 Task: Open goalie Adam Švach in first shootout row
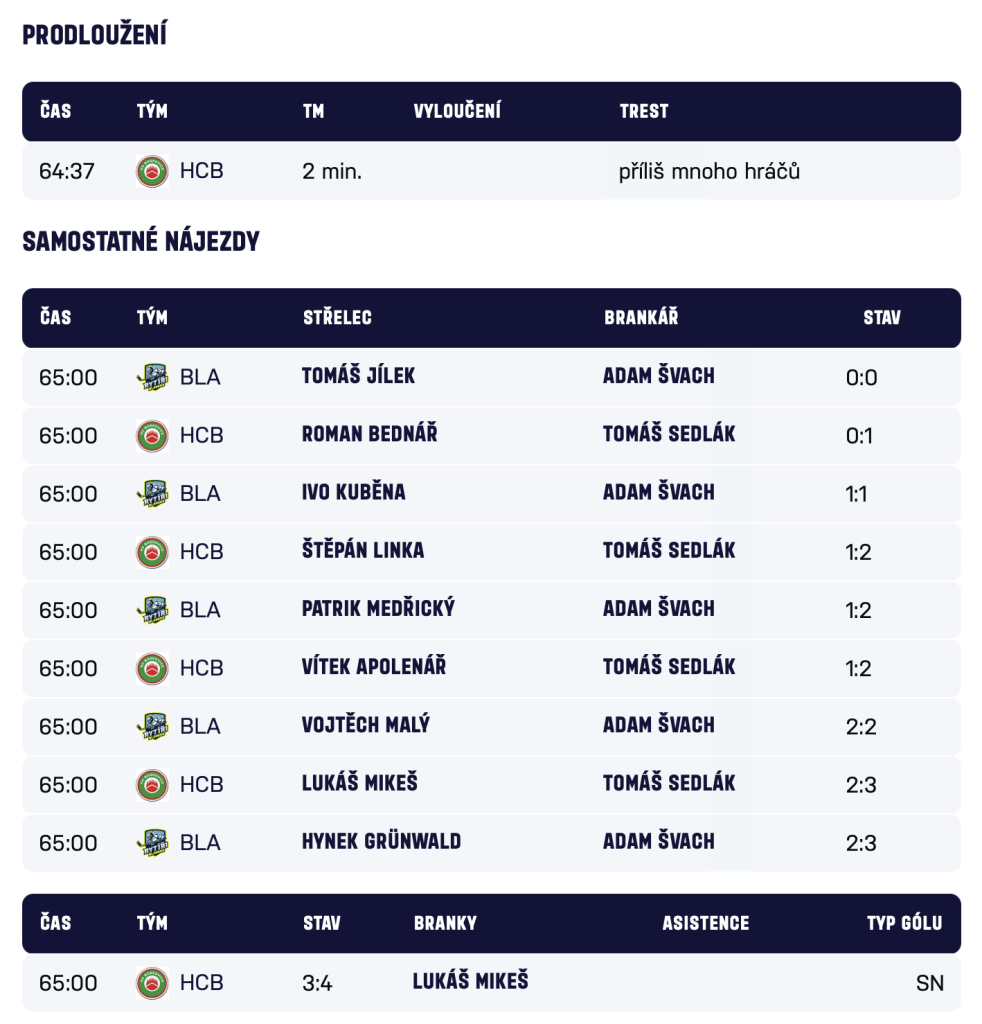point(658,376)
